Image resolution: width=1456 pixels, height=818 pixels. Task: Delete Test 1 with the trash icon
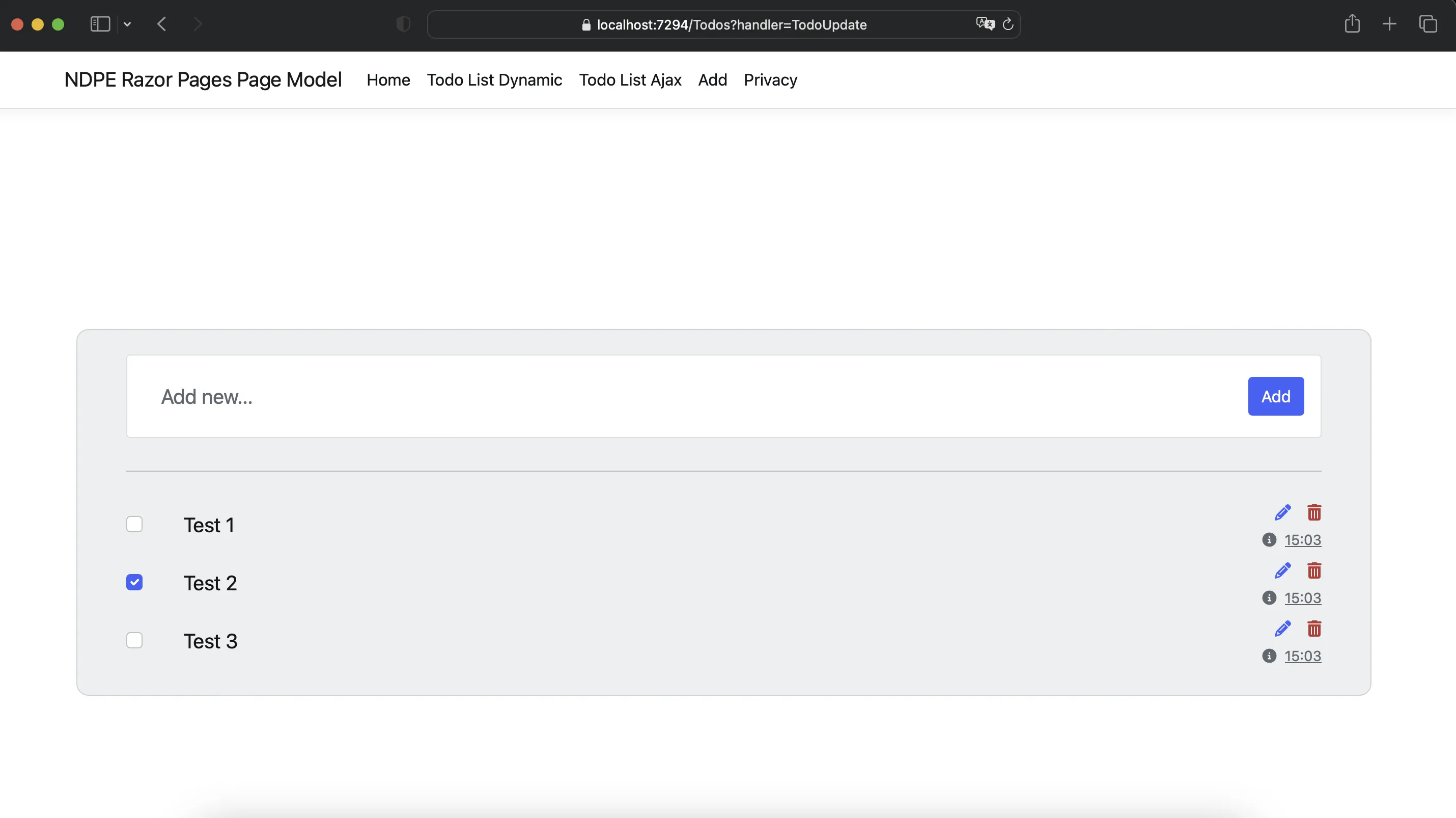coord(1314,512)
